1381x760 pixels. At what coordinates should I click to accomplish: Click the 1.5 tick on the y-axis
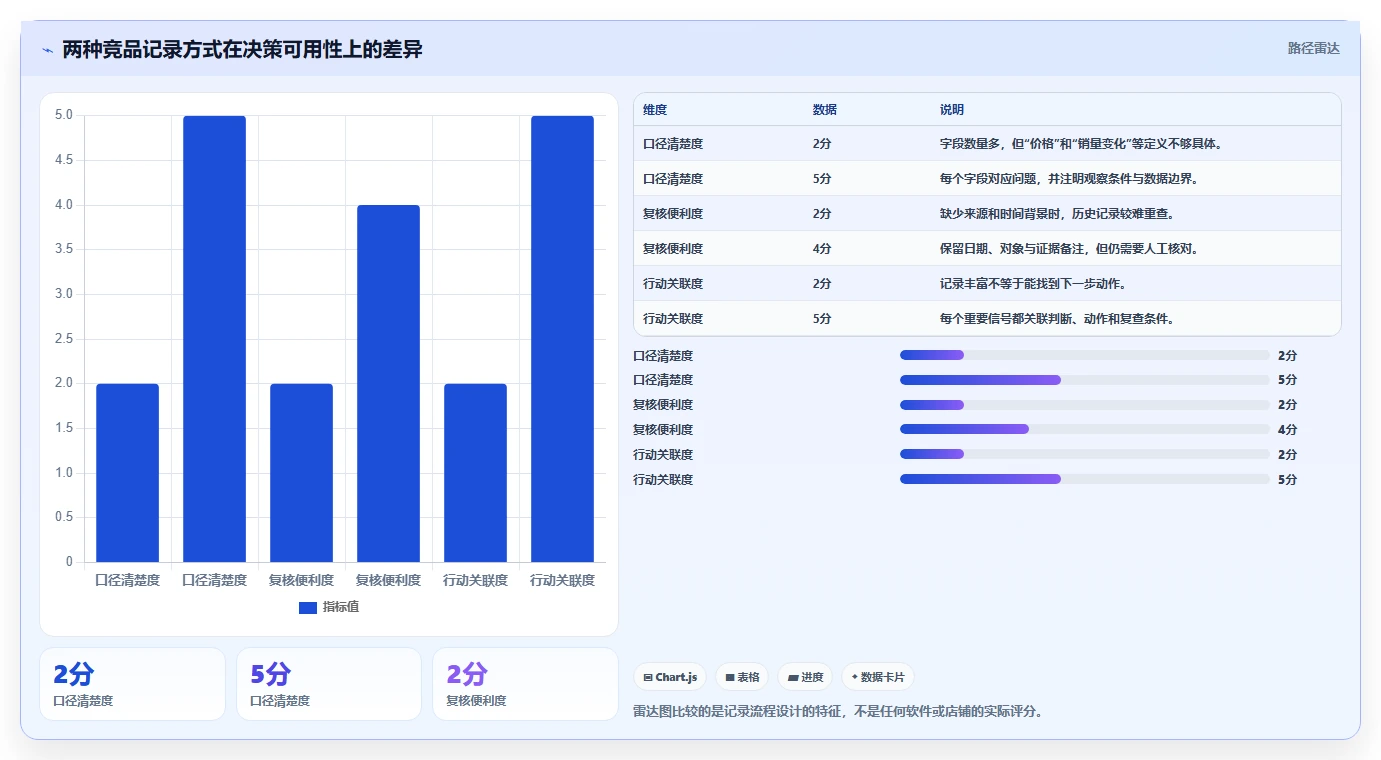click(64, 428)
